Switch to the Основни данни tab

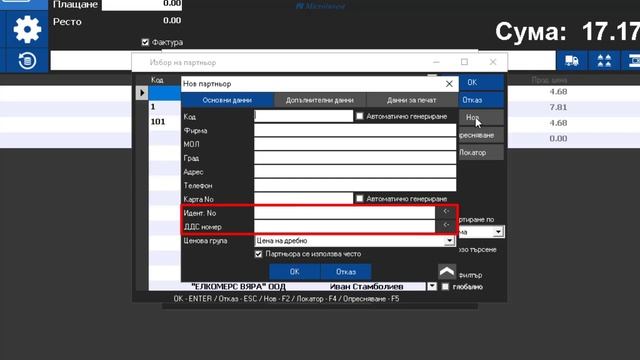227,100
